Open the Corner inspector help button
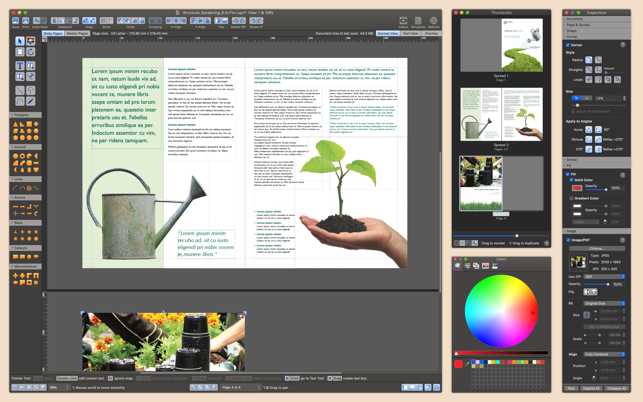 pyautogui.click(x=622, y=45)
